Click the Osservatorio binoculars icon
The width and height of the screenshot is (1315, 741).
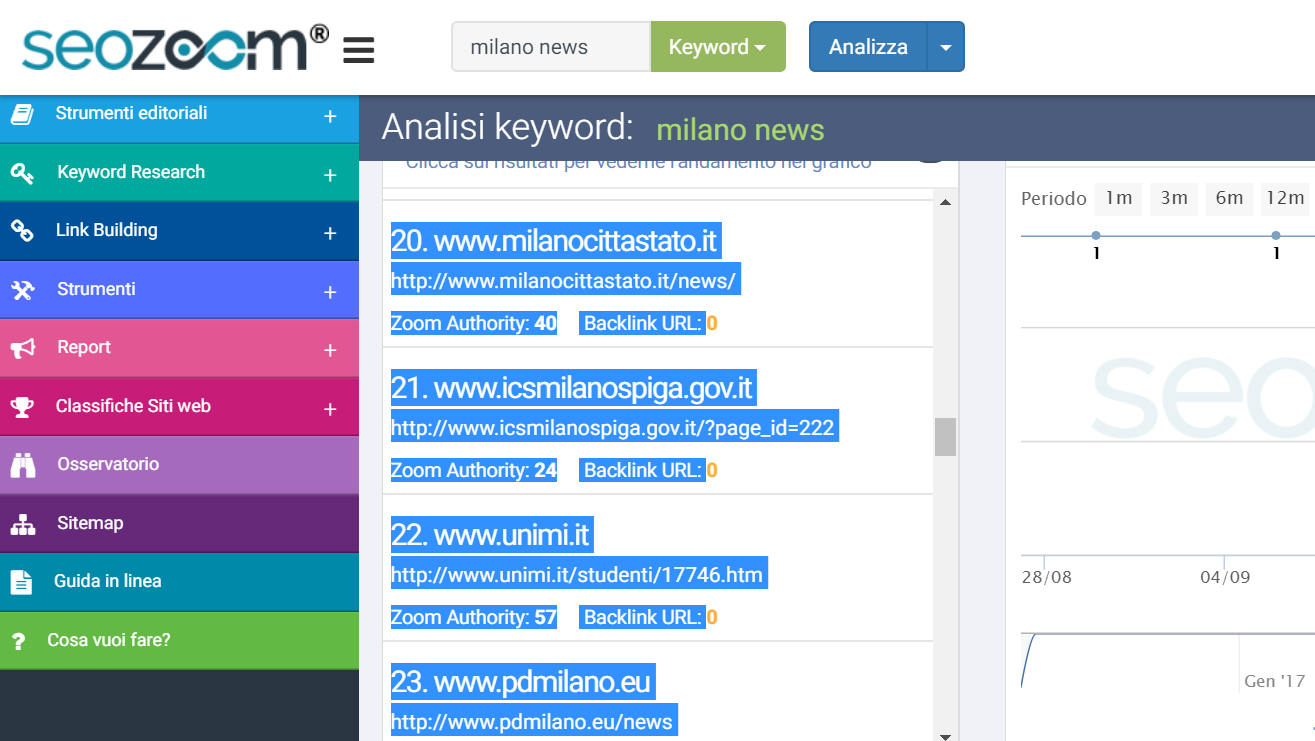coord(22,465)
